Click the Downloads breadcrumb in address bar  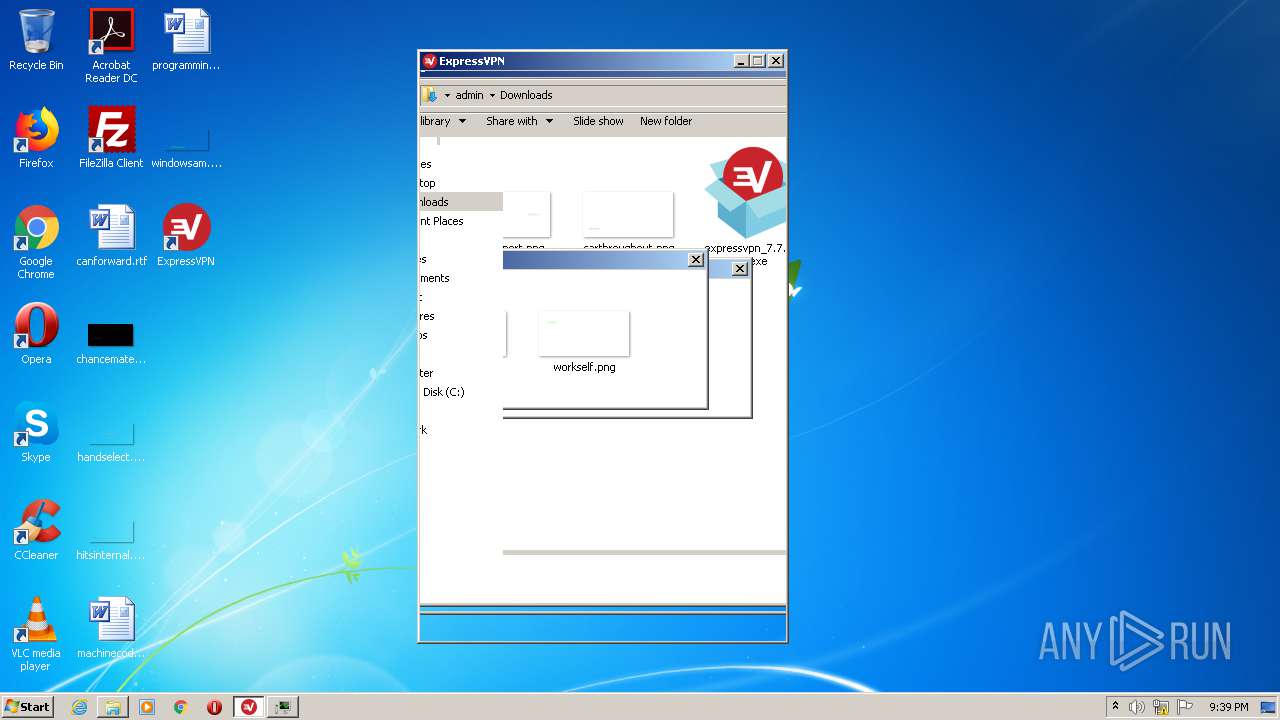tap(526, 96)
